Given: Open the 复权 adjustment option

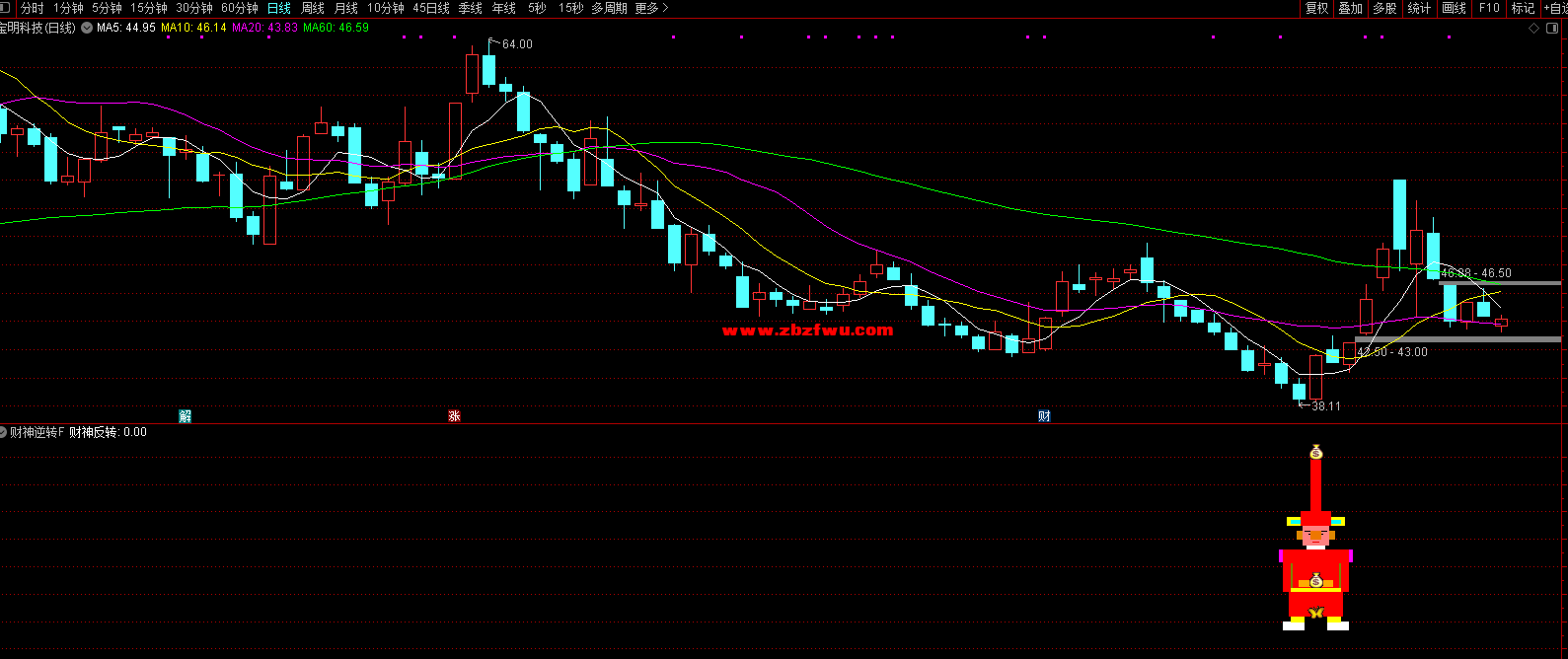Looking at the screenshot, I should tap(1317, 8).
